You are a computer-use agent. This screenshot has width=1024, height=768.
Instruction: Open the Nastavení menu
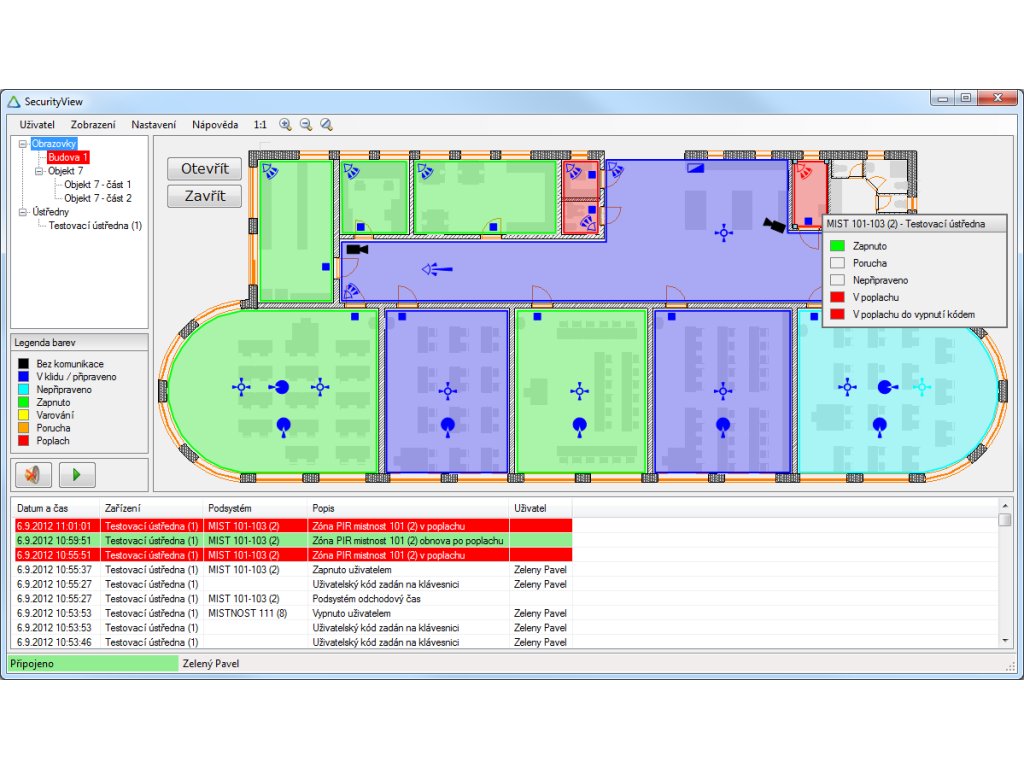(153, 125)
